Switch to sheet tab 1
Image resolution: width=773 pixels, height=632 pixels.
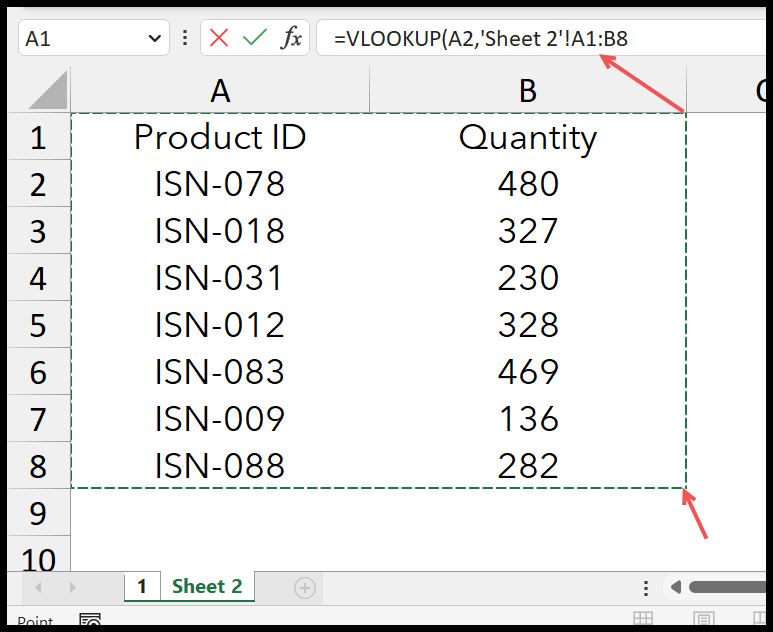142,587
